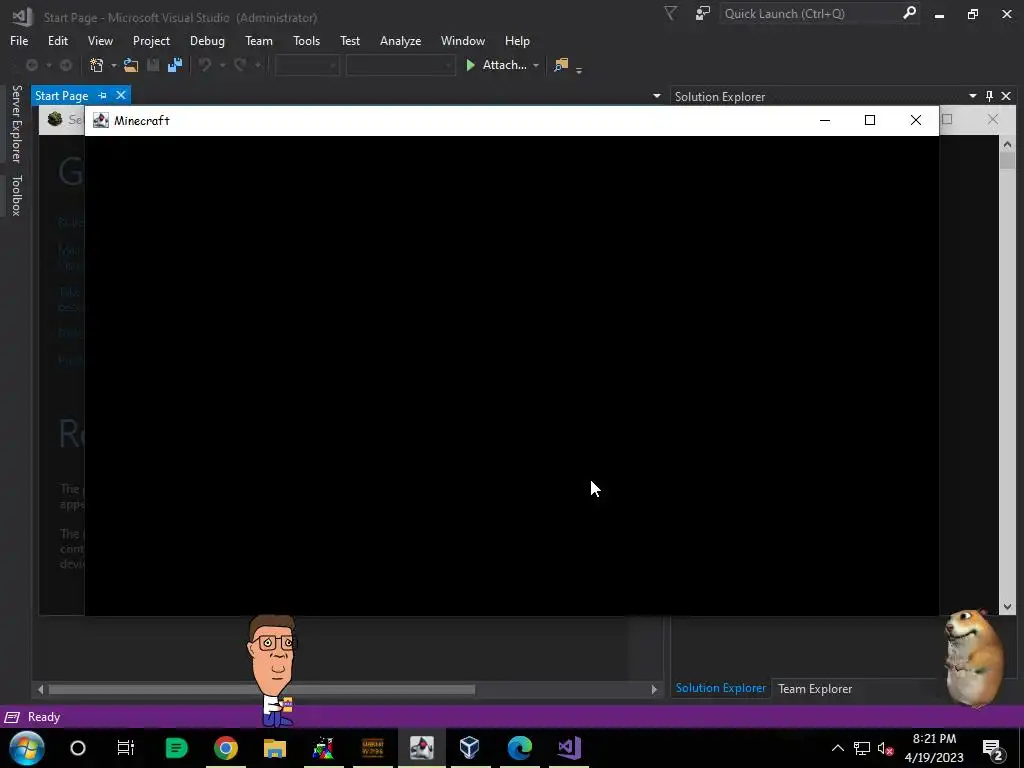The image size is (1024, 768).
Task: Close the Start Page tab
Action: [121, 95]
